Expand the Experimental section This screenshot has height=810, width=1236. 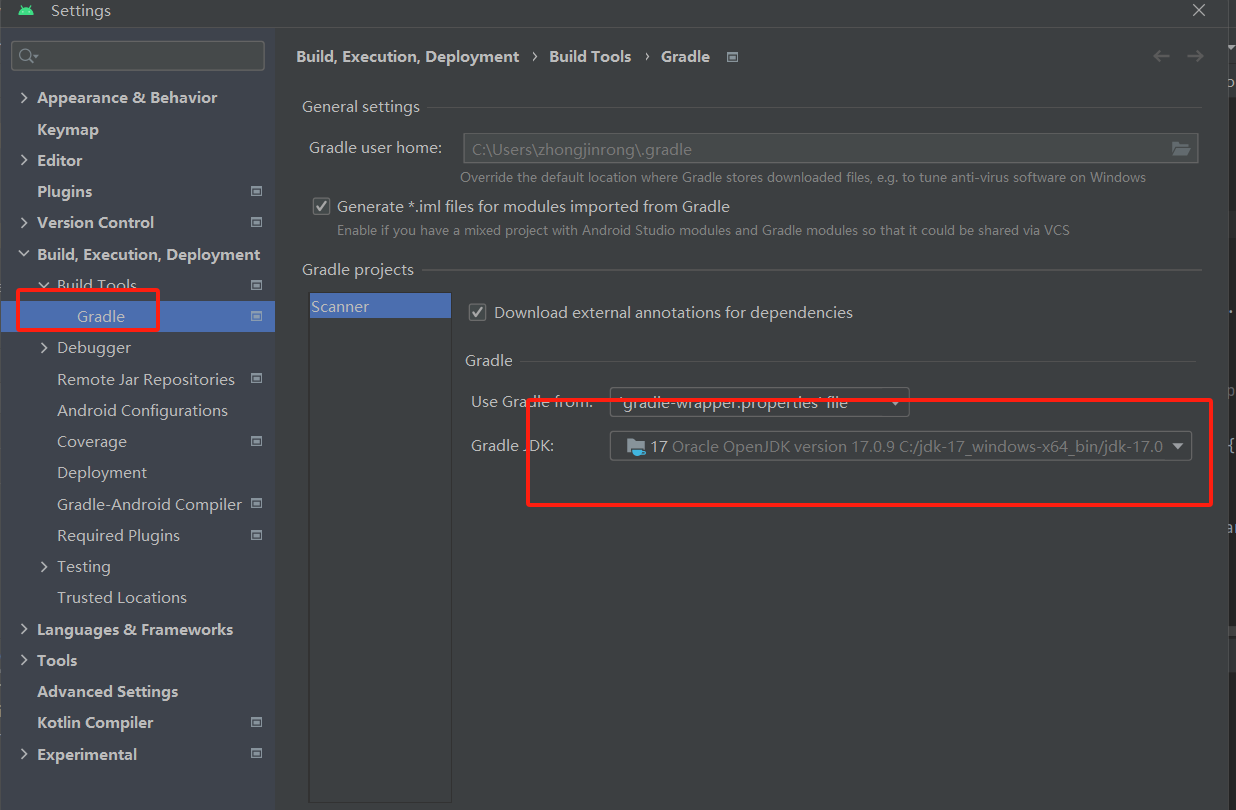tap(24, 754)
